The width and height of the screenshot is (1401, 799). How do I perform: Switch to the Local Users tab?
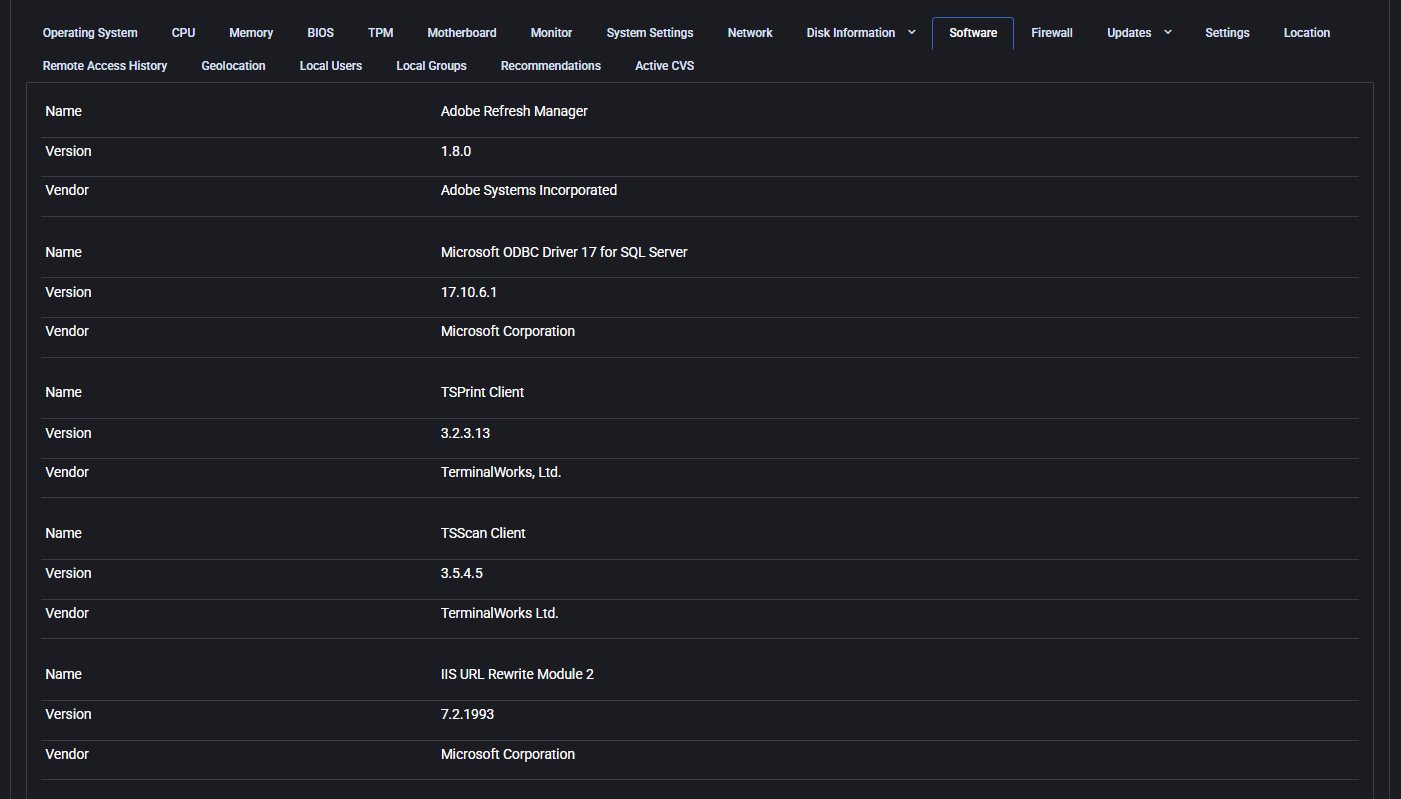tap(331, 66)
